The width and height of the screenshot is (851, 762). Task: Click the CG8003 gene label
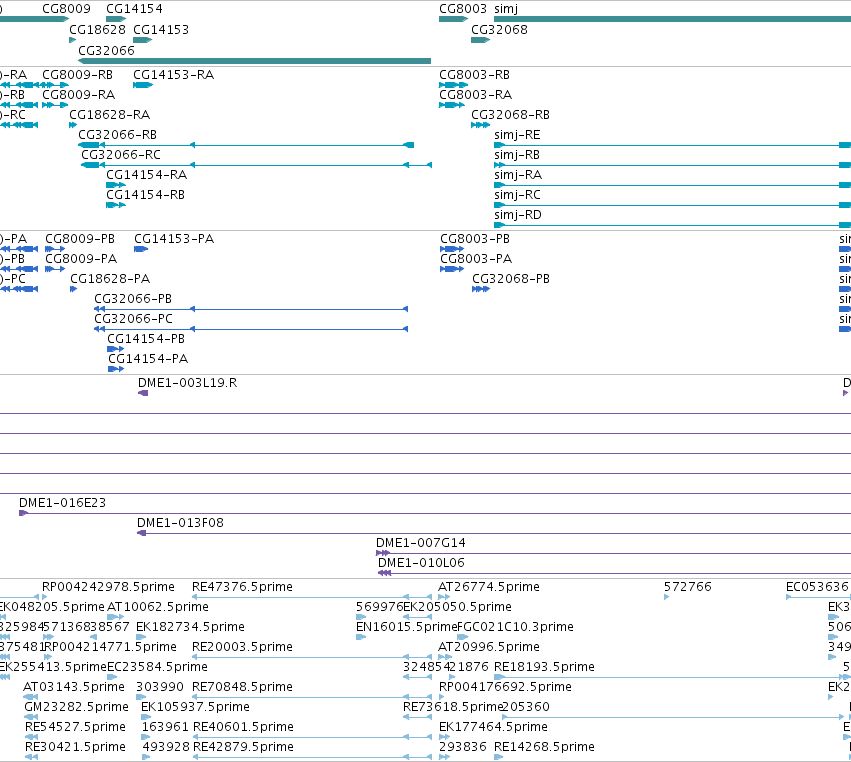[463, 9]
